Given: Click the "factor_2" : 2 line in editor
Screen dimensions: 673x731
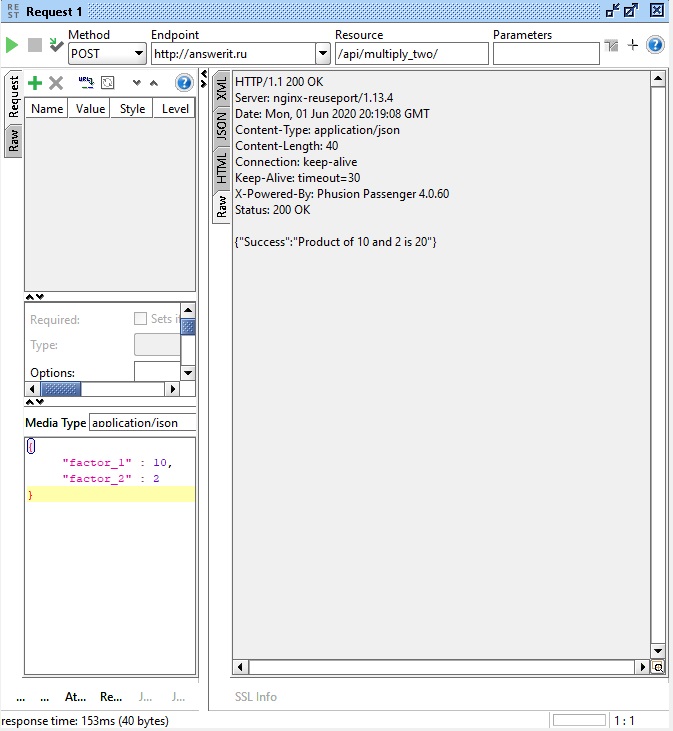Looking at the screenshot, I should [x=111, y=478].
